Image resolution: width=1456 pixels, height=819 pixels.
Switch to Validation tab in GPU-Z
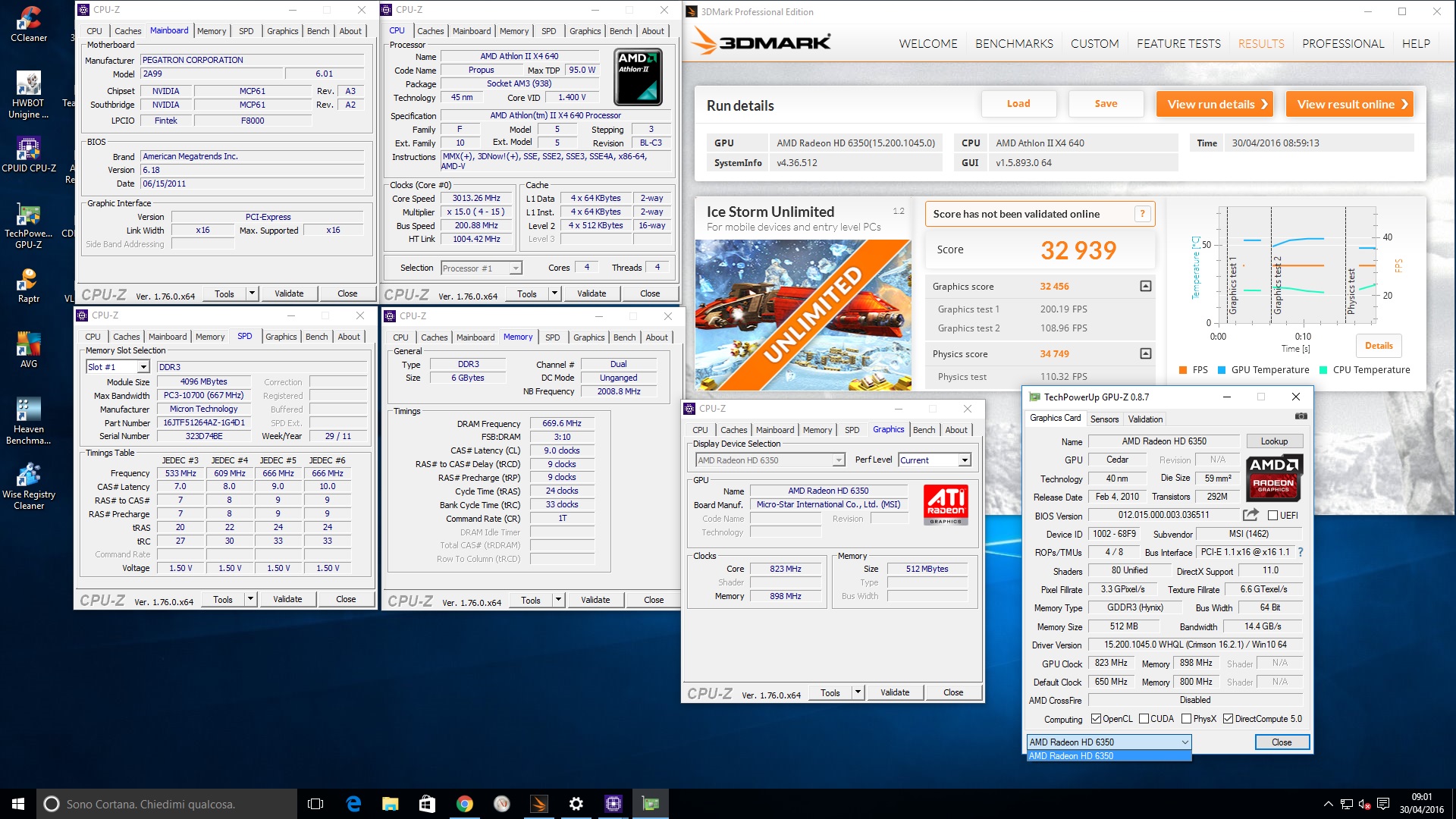(x=1145, y=419)
